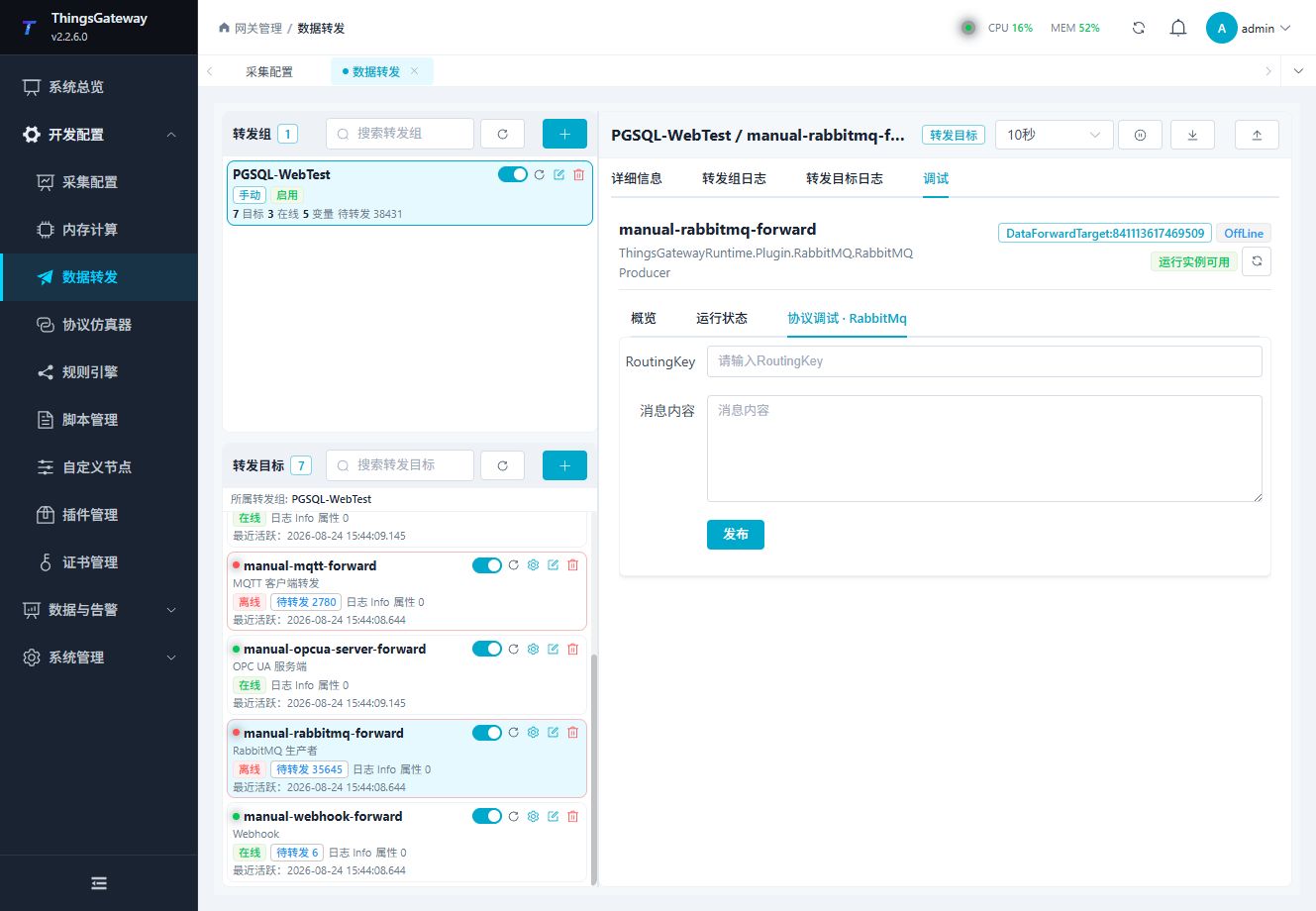The width and height of the screenshot is (1316, 911).
Task: Switch to the 采集配置 page tab
Action: point(269,71)
